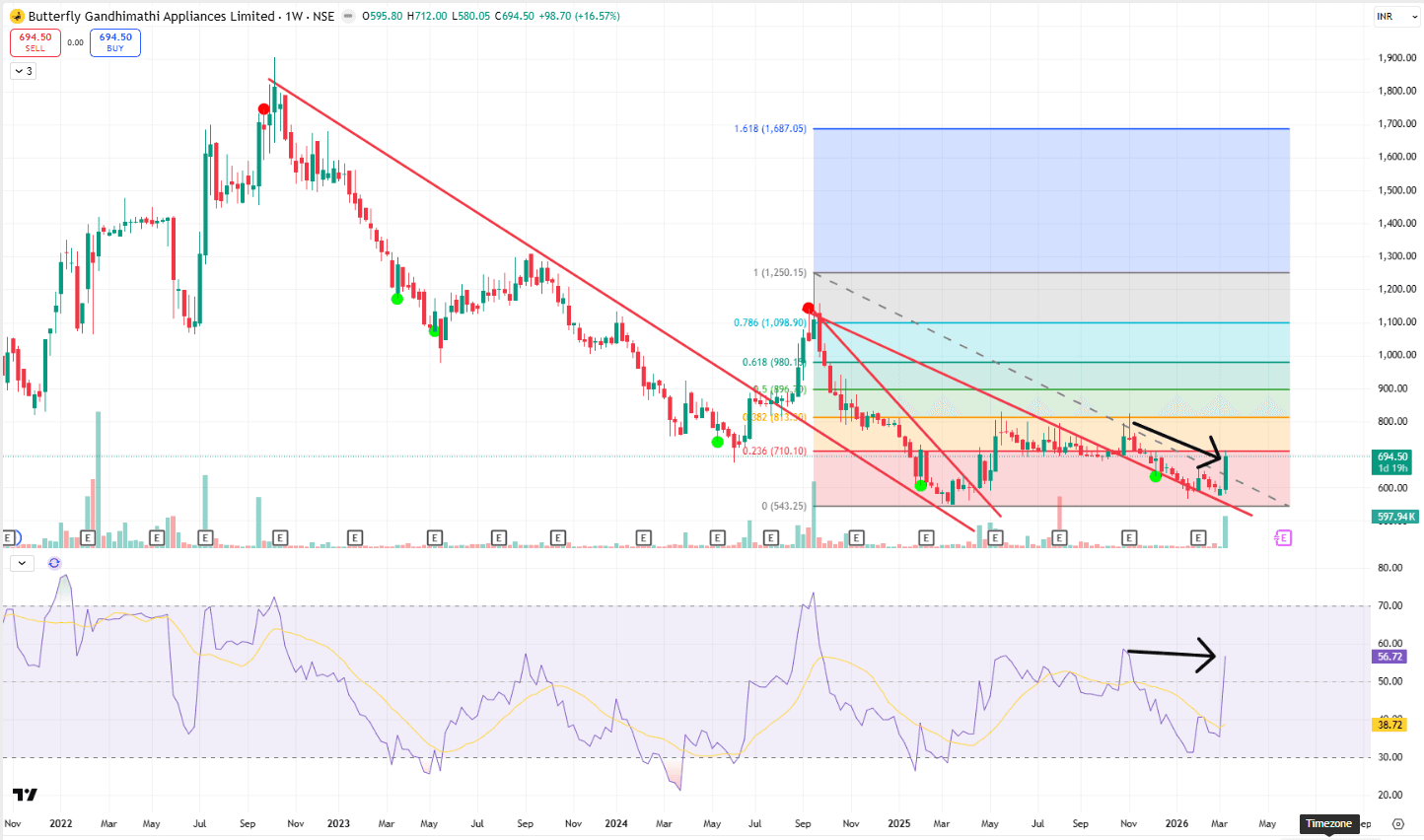Click the grey market status indicator

click(x=348, y=16)
